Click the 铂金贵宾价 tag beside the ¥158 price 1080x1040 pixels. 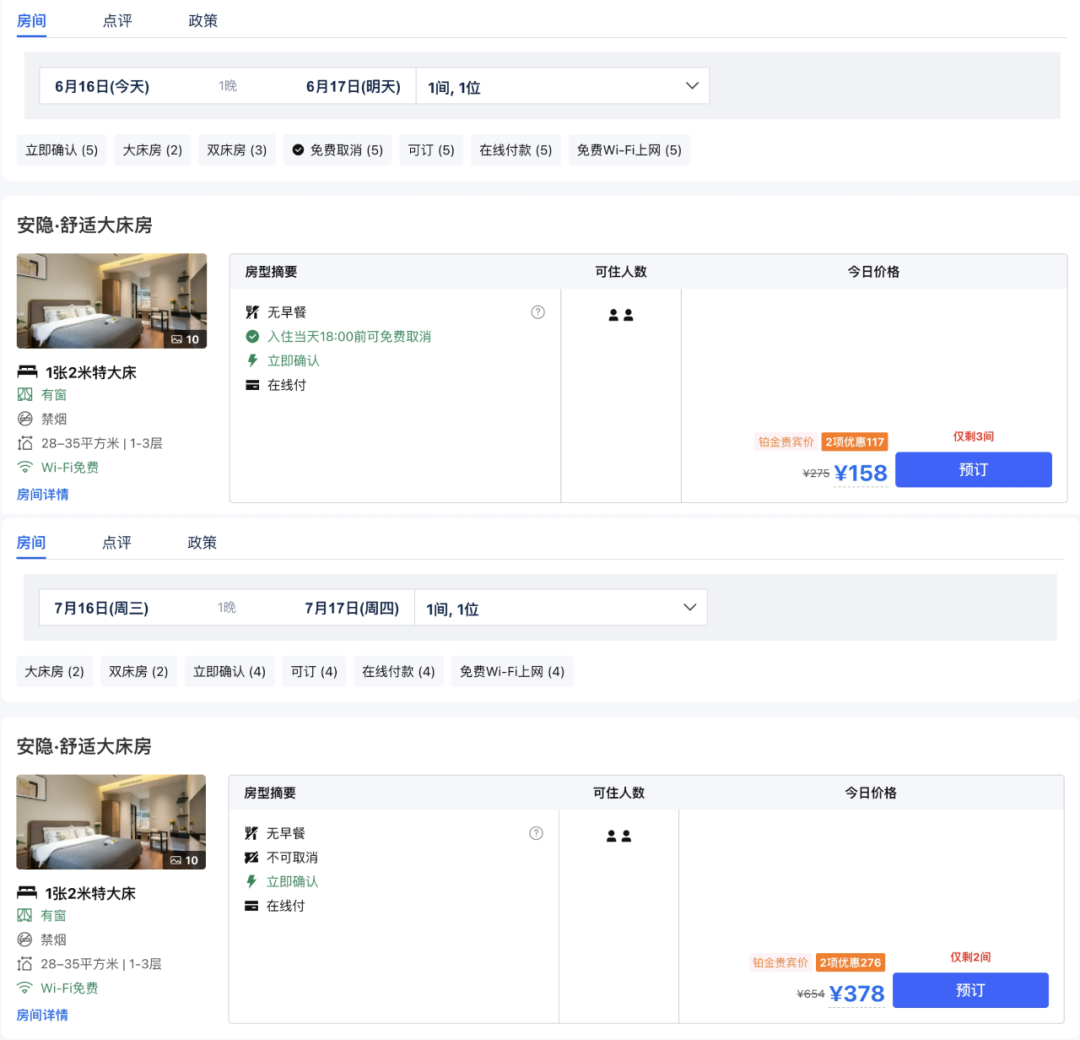pos(786,442)
